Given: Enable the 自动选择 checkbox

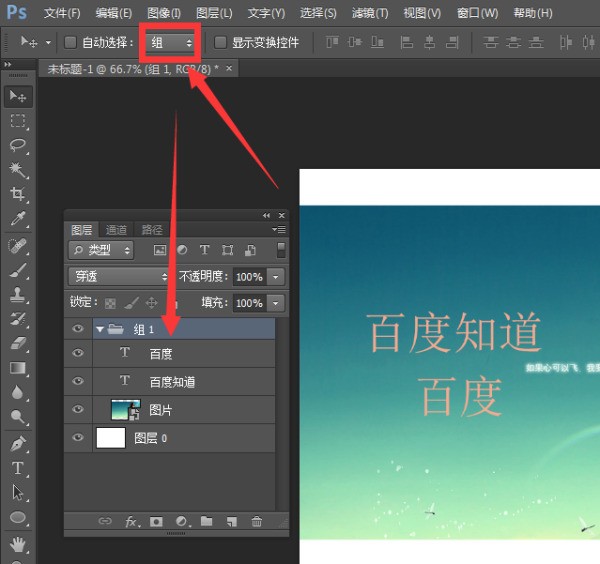Looking at the screenshot, I should 70,43.
